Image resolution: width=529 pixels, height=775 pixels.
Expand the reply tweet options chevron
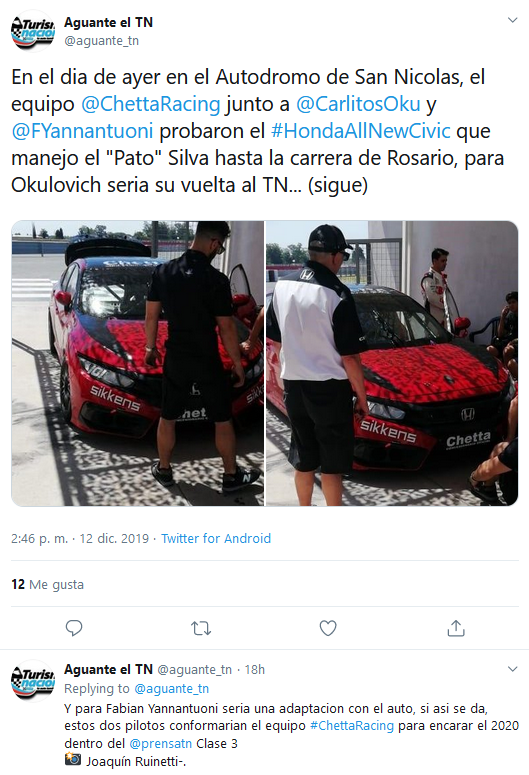513,669
